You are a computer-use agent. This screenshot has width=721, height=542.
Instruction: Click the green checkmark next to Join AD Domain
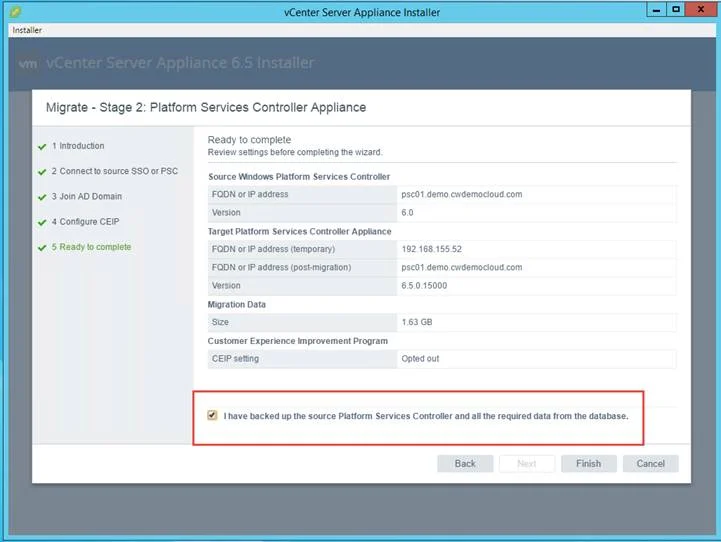(x=42, y=197)
